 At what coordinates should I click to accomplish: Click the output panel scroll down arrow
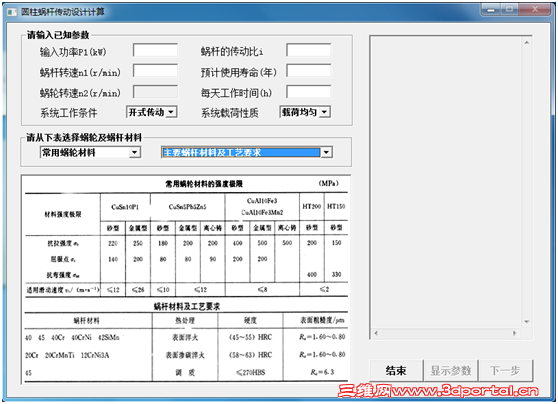click(x=527, y=322)
